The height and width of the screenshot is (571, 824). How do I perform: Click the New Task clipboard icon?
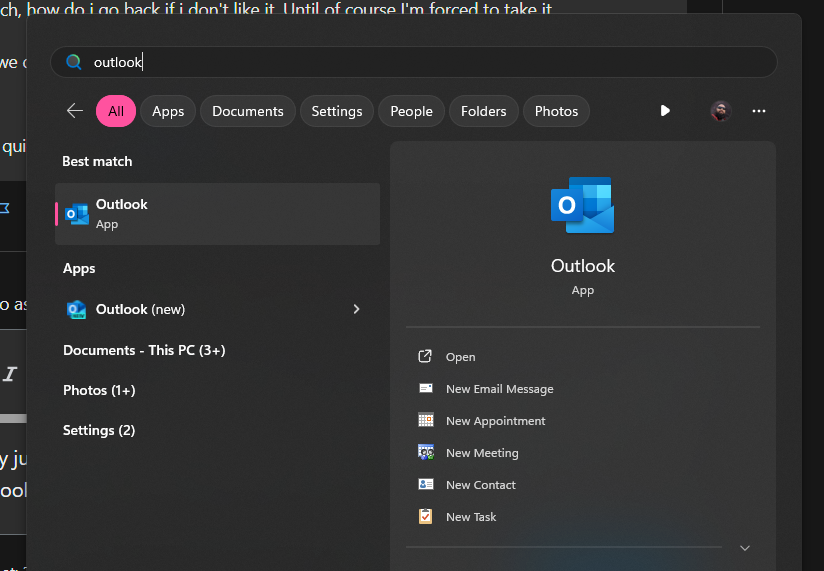426,516
